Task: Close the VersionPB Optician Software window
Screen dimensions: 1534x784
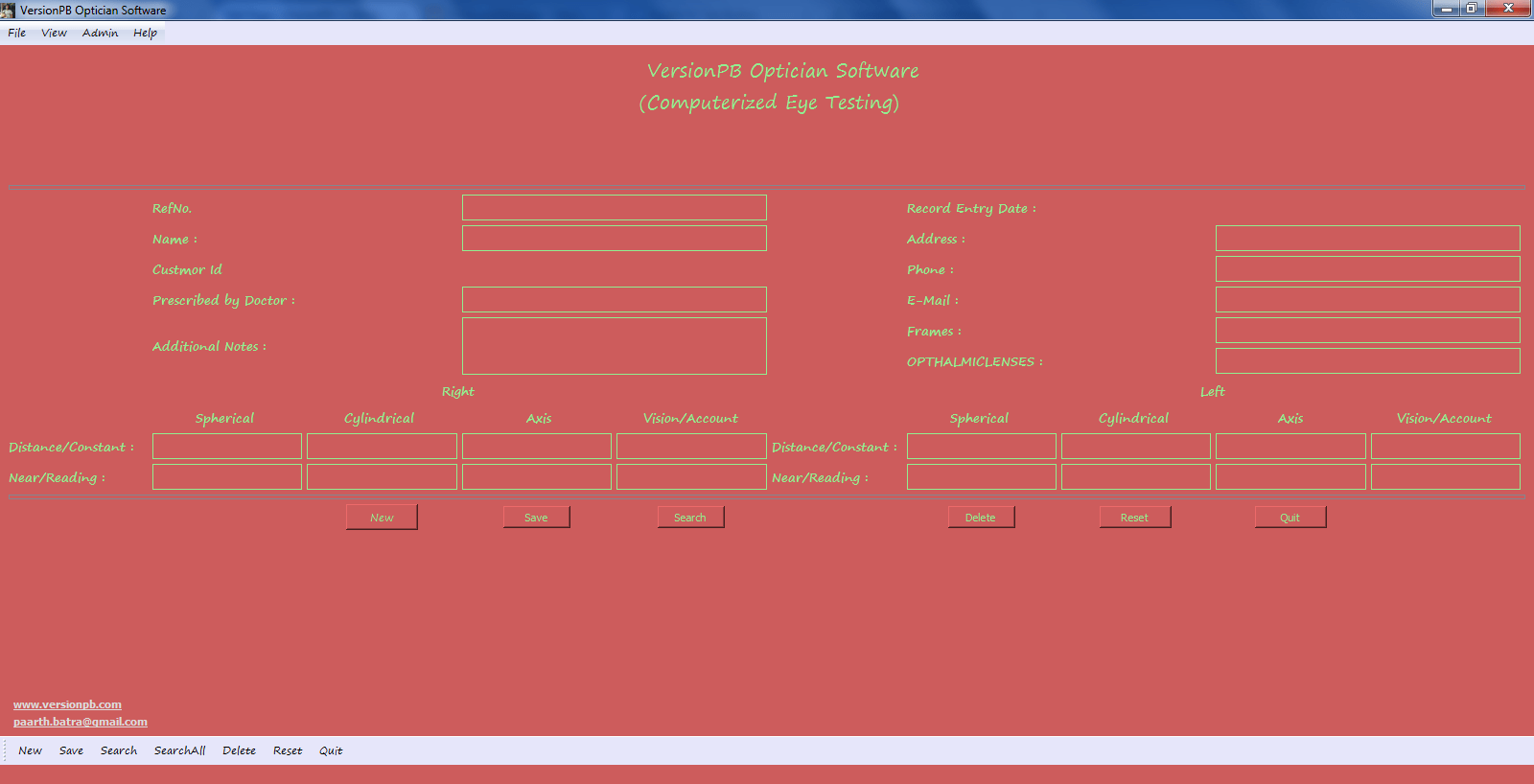Action: pyautogui.click(x=1508, y=9)
